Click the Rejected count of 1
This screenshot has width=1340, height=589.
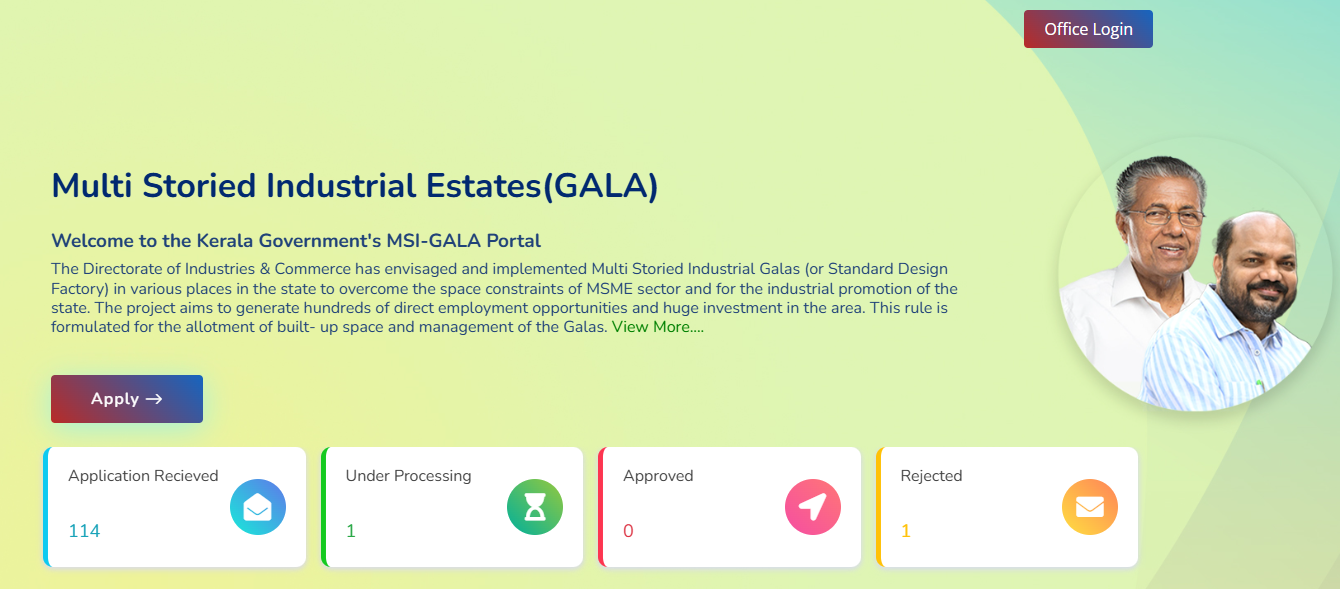click(906, 531)
